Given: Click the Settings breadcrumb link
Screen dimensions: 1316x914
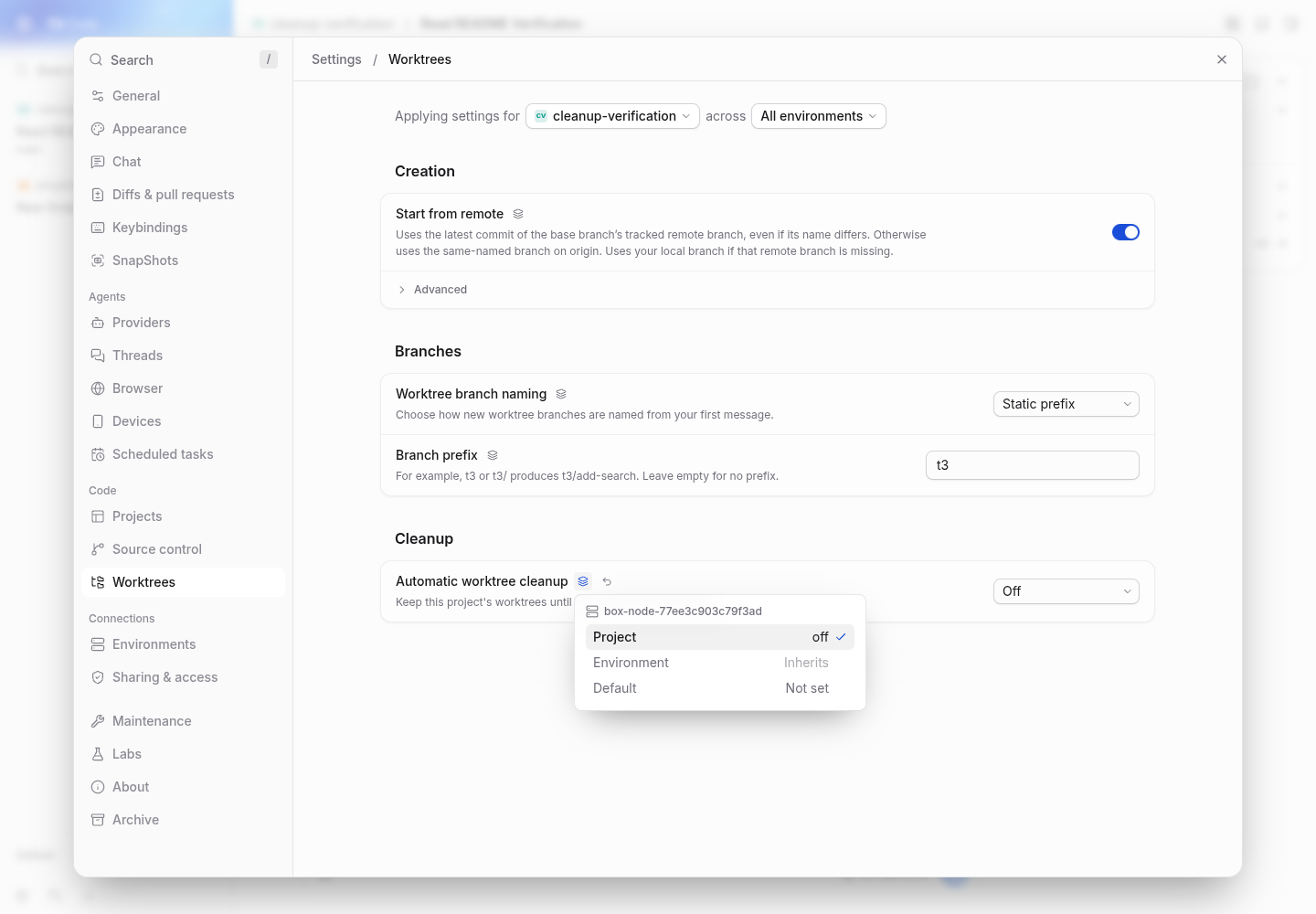Looking at the screenshot, I should pos(336,59).
